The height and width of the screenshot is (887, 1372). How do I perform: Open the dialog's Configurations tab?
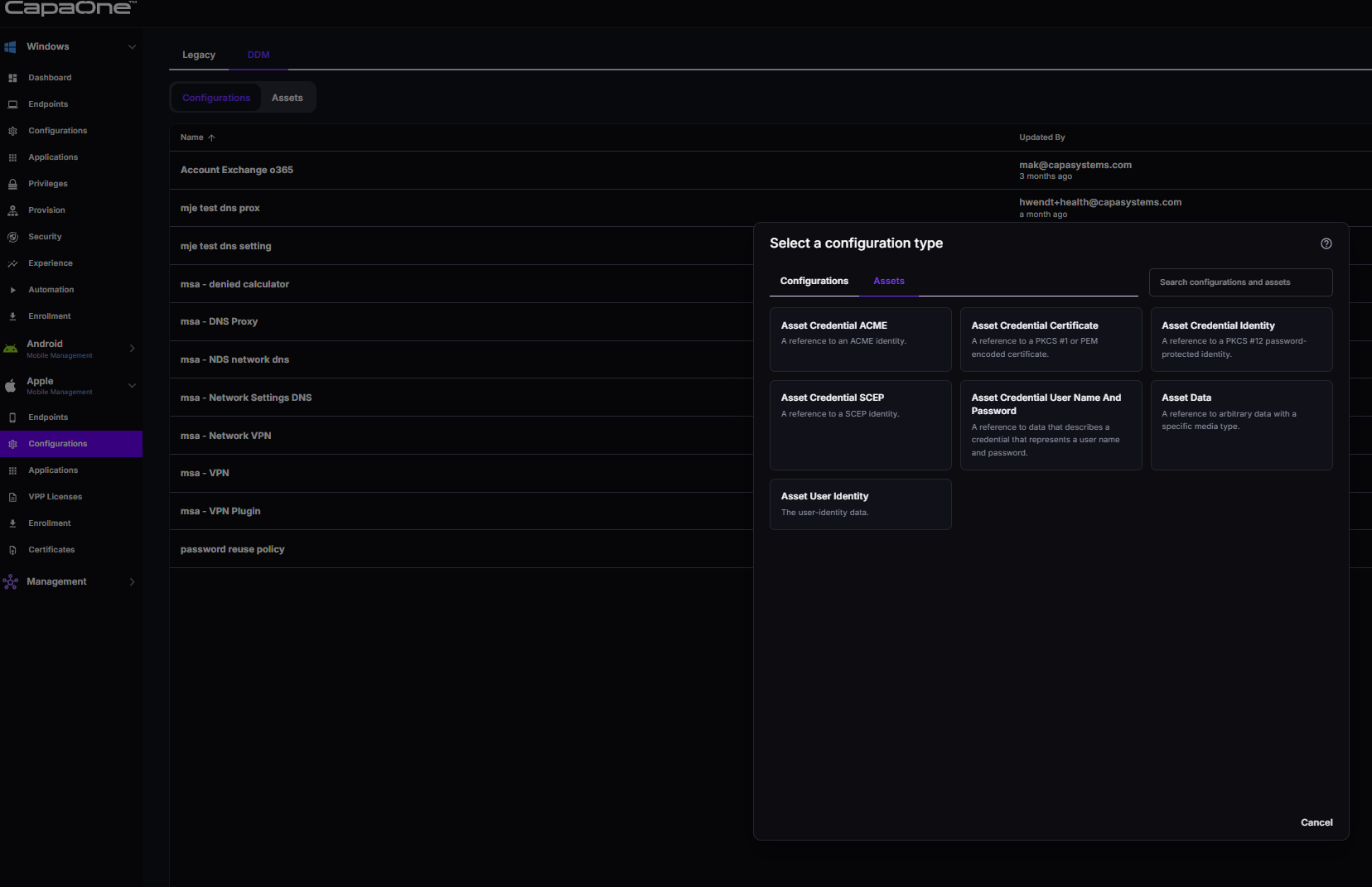[x=814, y=281]
